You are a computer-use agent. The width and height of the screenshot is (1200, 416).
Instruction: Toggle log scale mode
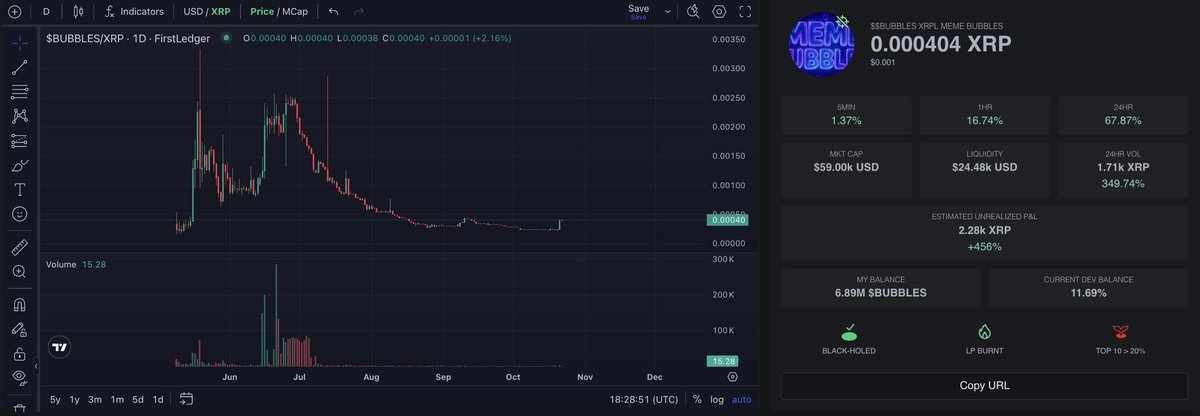[x=717, y=400]
